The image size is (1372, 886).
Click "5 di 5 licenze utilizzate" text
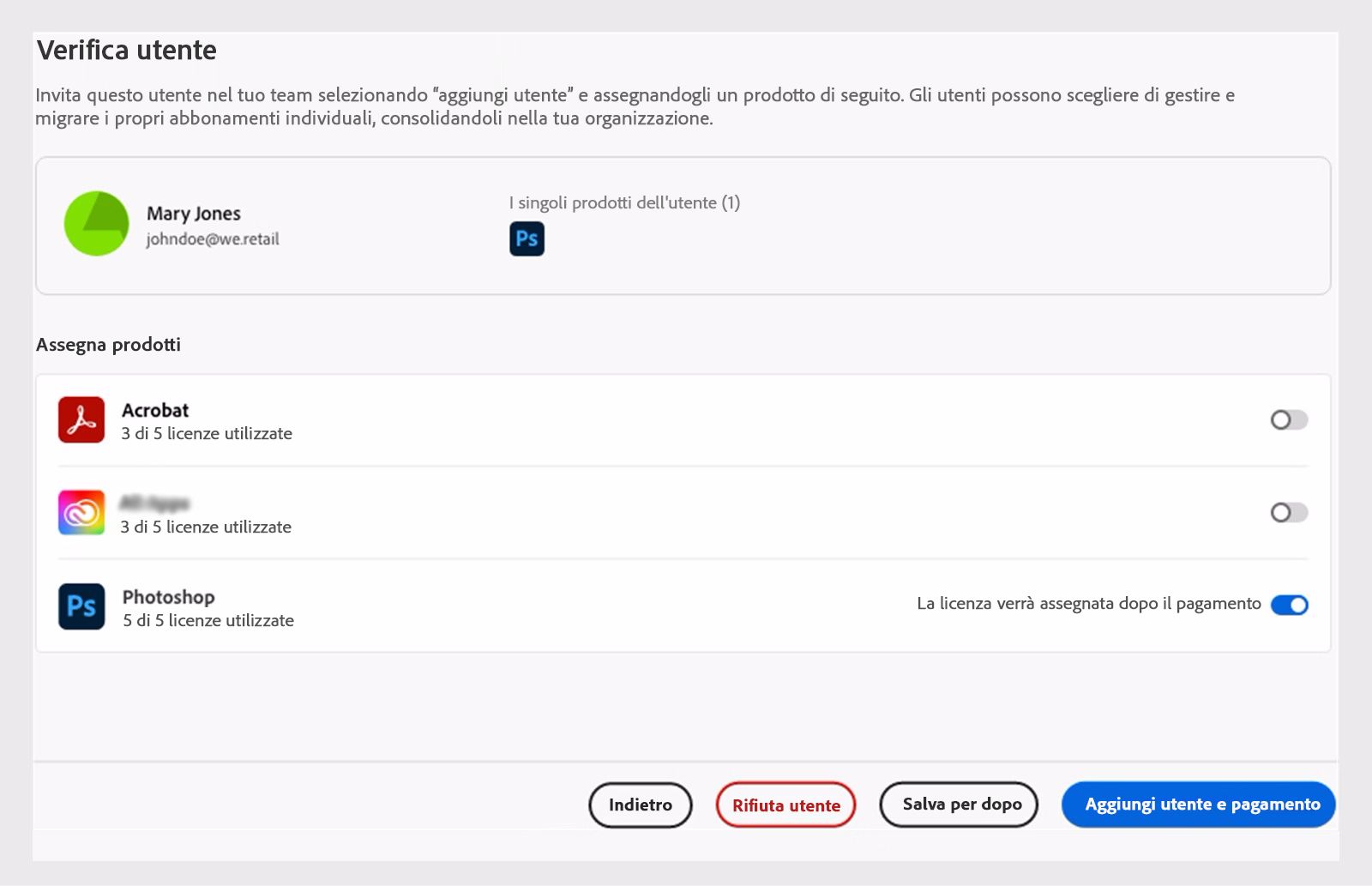tap(208, 620)
